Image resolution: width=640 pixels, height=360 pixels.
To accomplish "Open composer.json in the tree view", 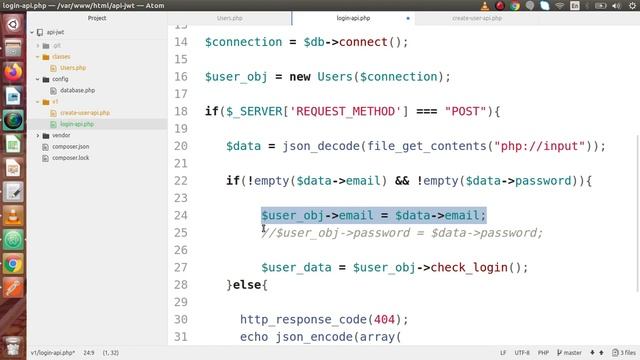I will [70, 147].
